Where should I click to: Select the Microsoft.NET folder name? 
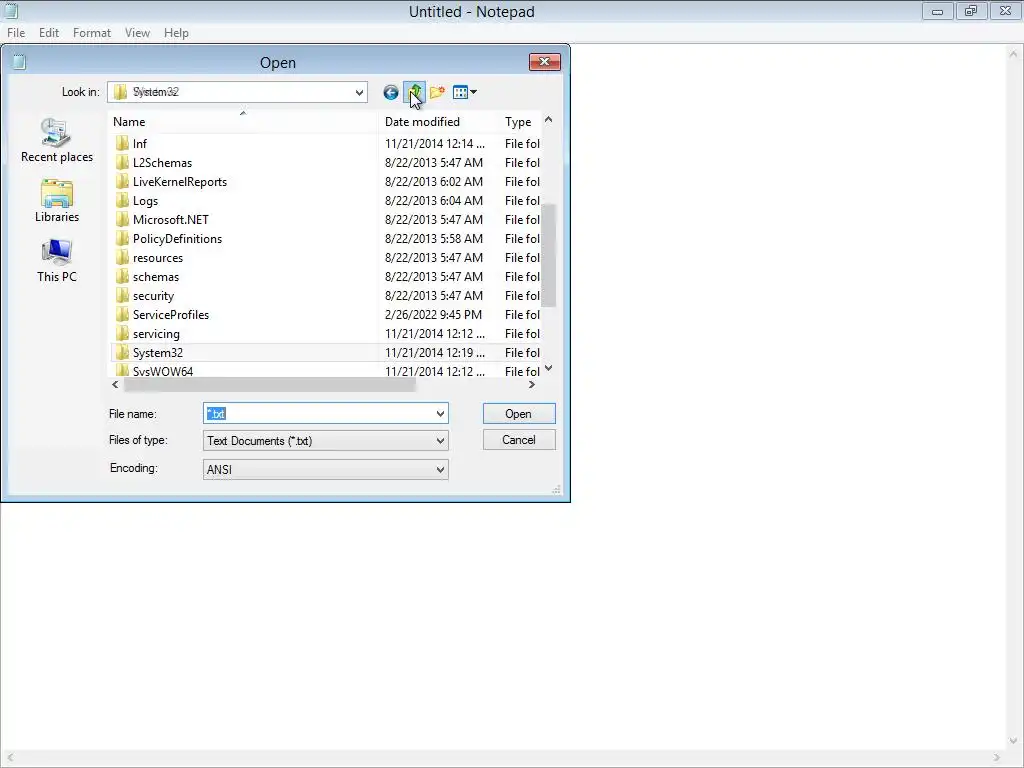tap(170, 219)
